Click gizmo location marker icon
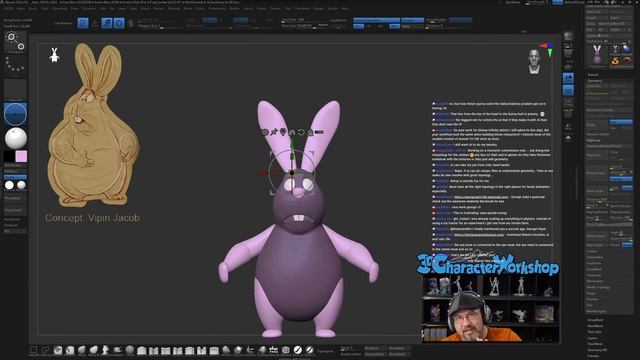Screen dimensions: 640x360 [283, 132]
